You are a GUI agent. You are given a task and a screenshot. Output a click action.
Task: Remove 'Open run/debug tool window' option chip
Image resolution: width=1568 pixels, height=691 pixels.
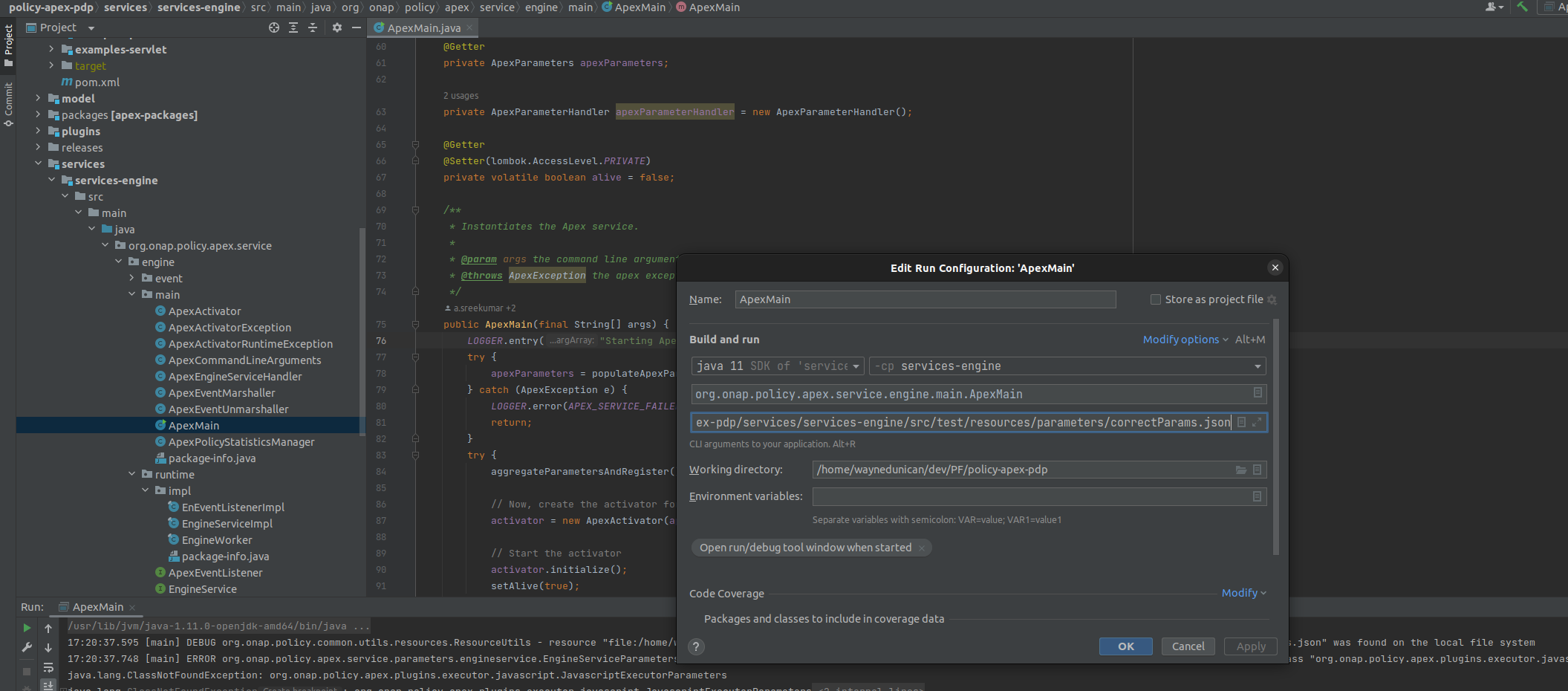[922, 548]
